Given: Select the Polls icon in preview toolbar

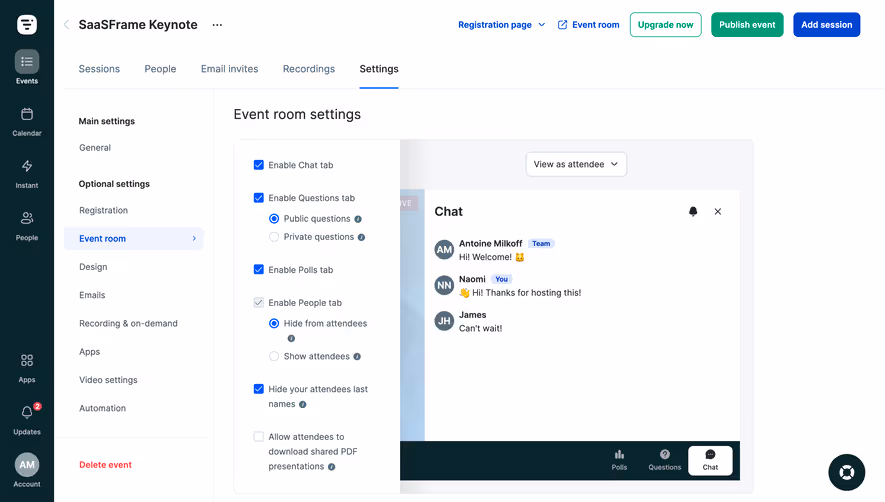Looking at the screenshot, I should point(619,460).
